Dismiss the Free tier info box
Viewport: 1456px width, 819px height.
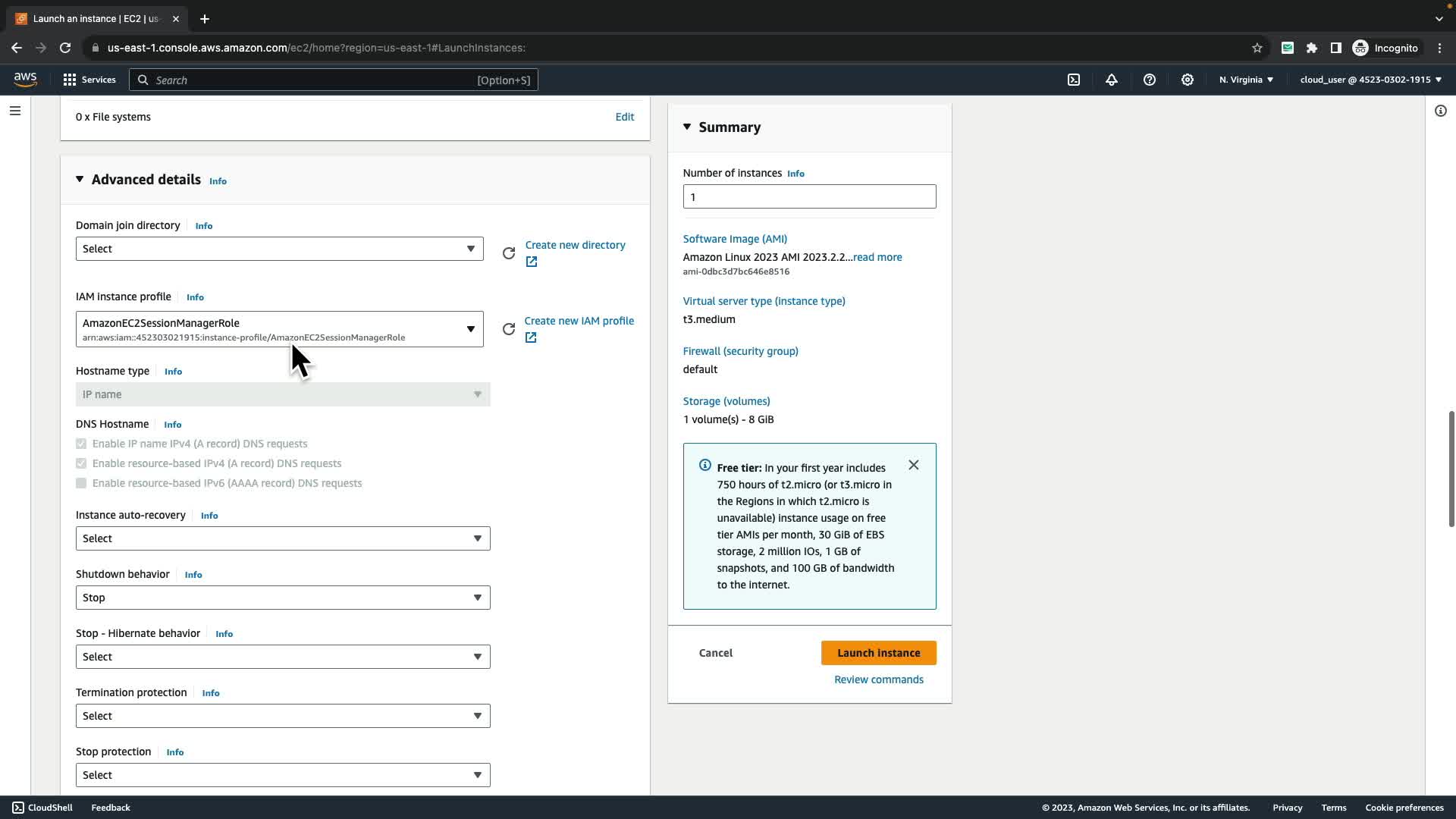click(914, 465)
